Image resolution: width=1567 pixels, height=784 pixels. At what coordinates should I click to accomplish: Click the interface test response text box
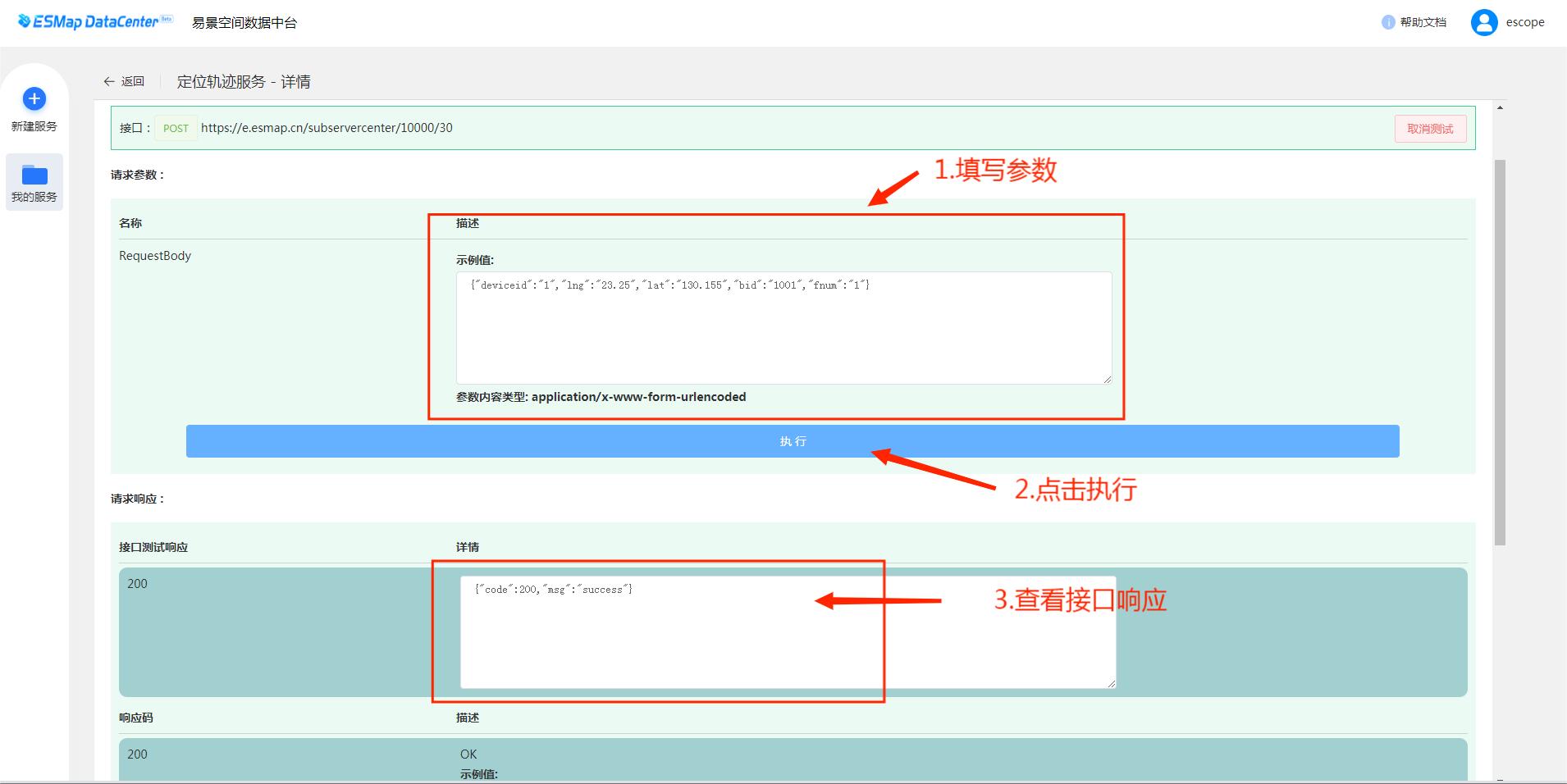click(x=788, y=631)
